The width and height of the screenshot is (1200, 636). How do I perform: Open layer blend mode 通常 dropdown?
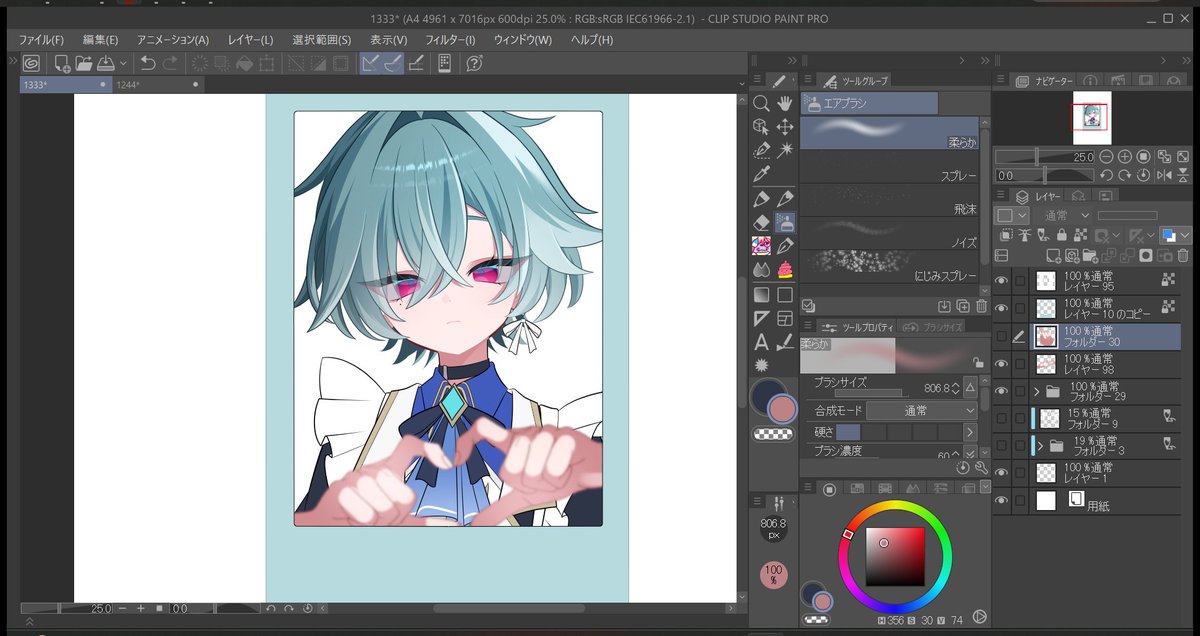pos(1065,215)
